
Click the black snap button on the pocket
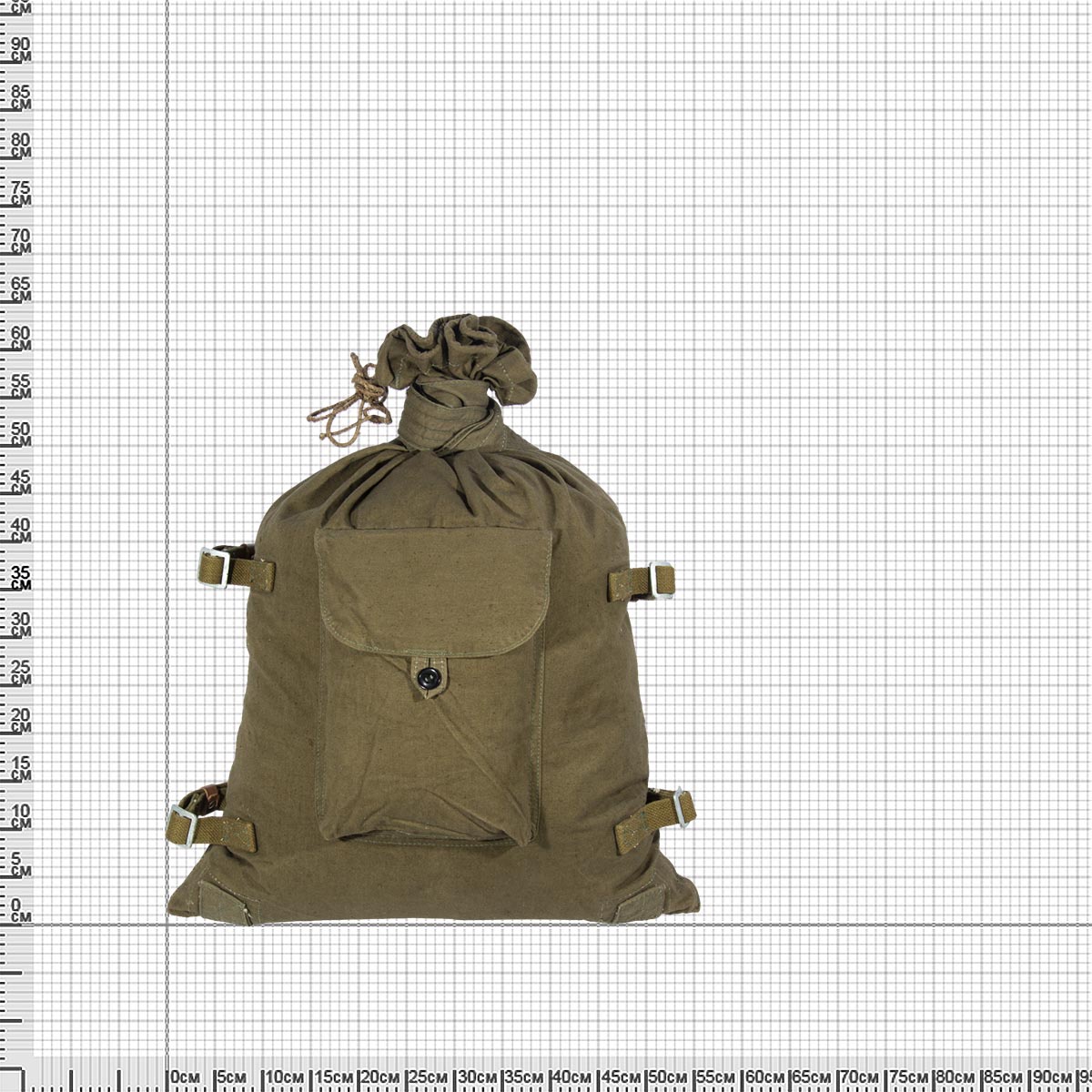pyautogui.click(x=425, y=675)
